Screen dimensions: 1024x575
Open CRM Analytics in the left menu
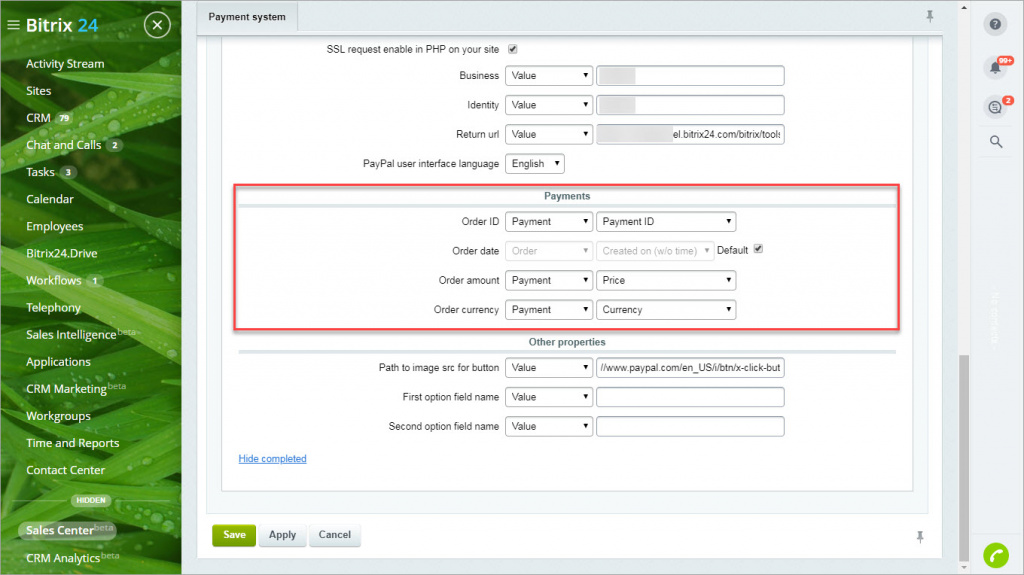[x=63, y=558]
